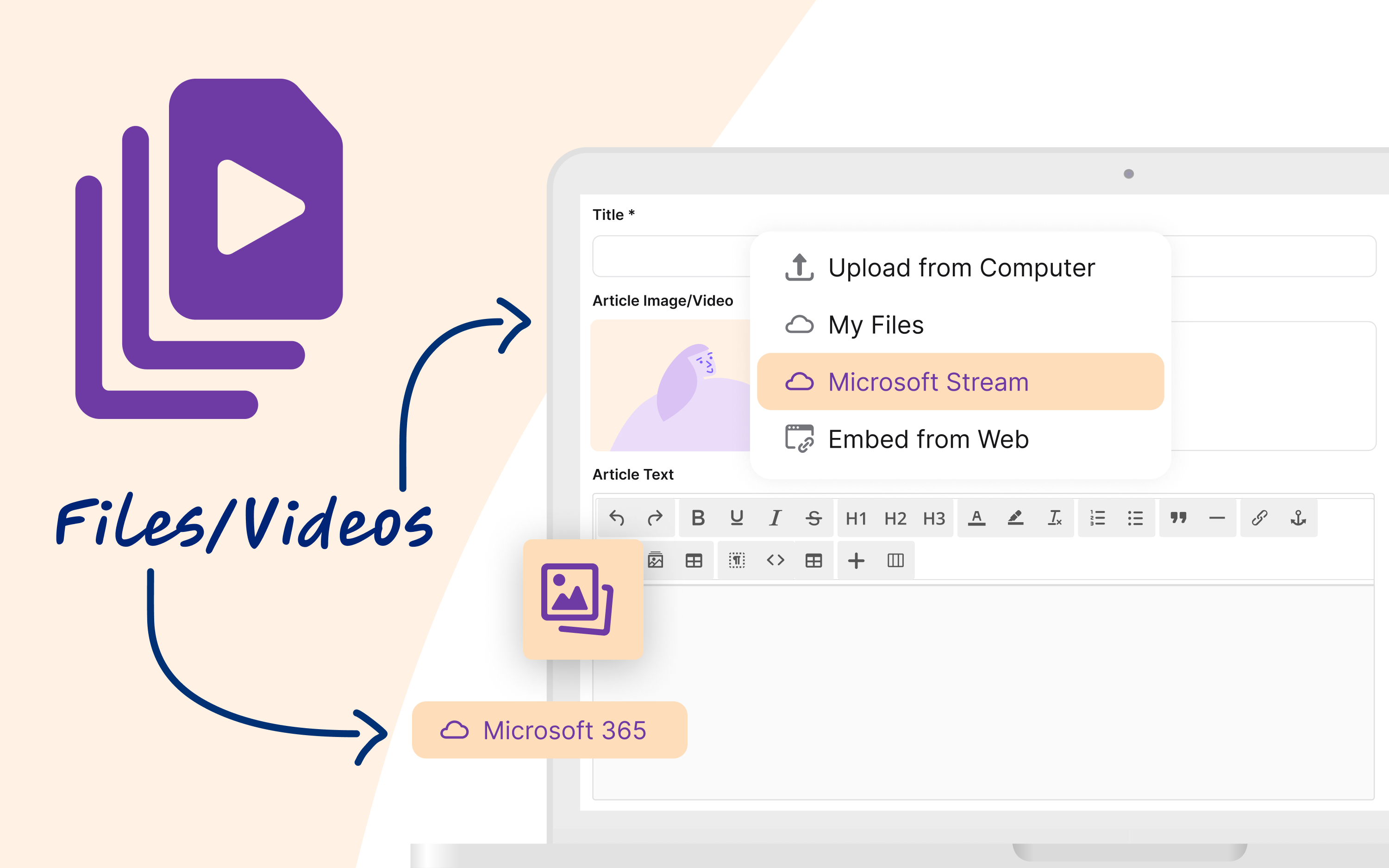The width and height of the screenshot is (1389, 868).
Task: Click the undo arrow in the editor toolbar
Action: point(616,518)
